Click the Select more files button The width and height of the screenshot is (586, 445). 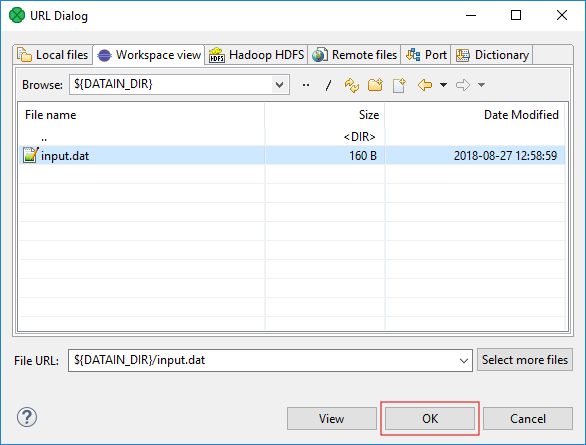(x=525, y=360)
